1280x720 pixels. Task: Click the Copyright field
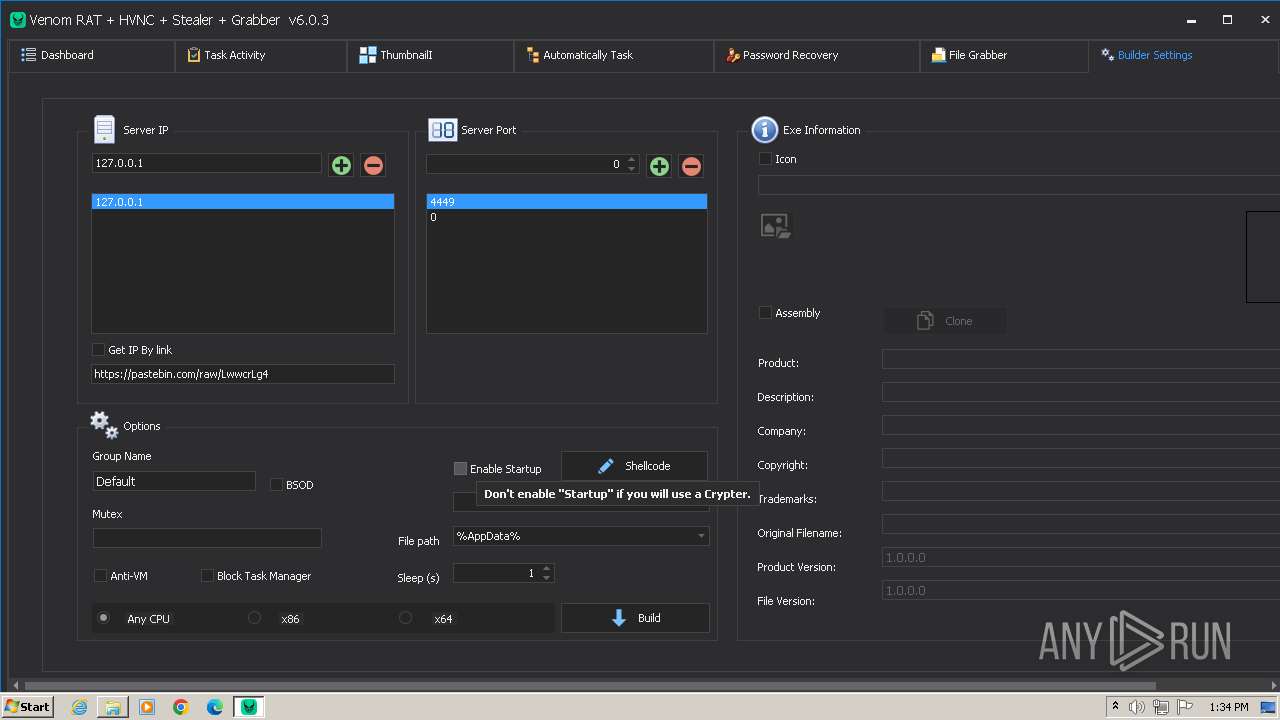pos(1081,460)
